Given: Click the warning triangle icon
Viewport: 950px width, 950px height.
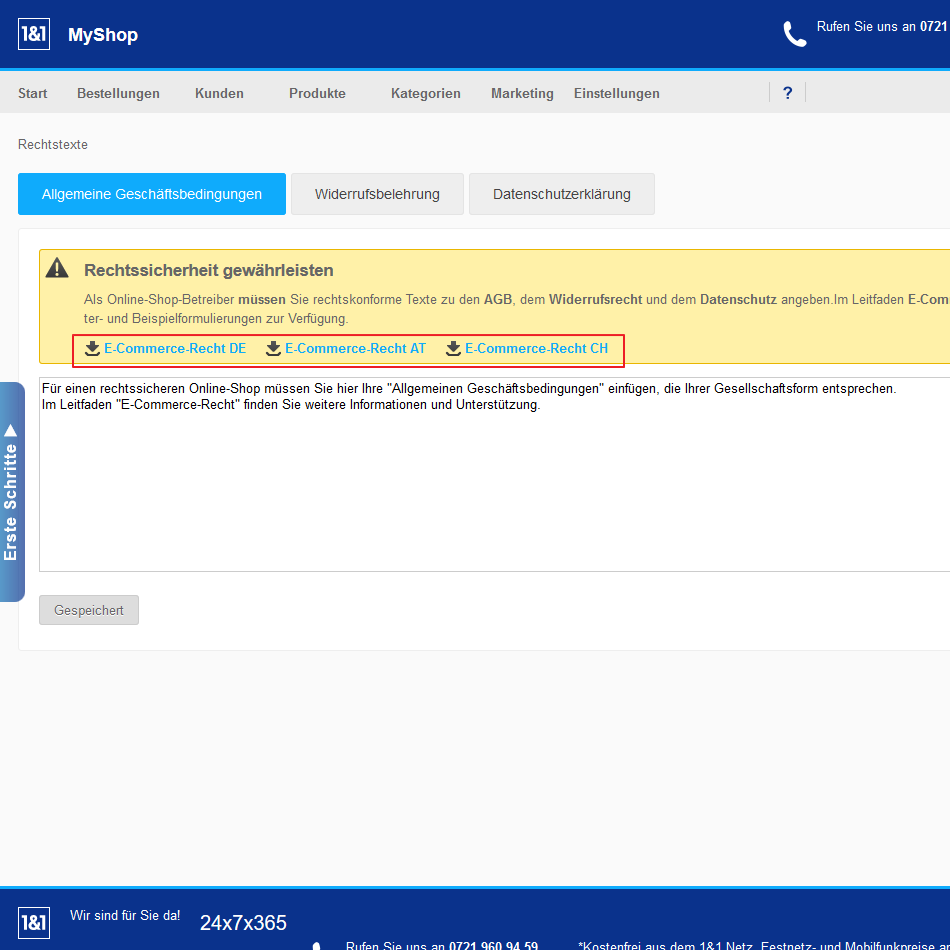Looking at the screenshot, I should click(x=57, y=268).
